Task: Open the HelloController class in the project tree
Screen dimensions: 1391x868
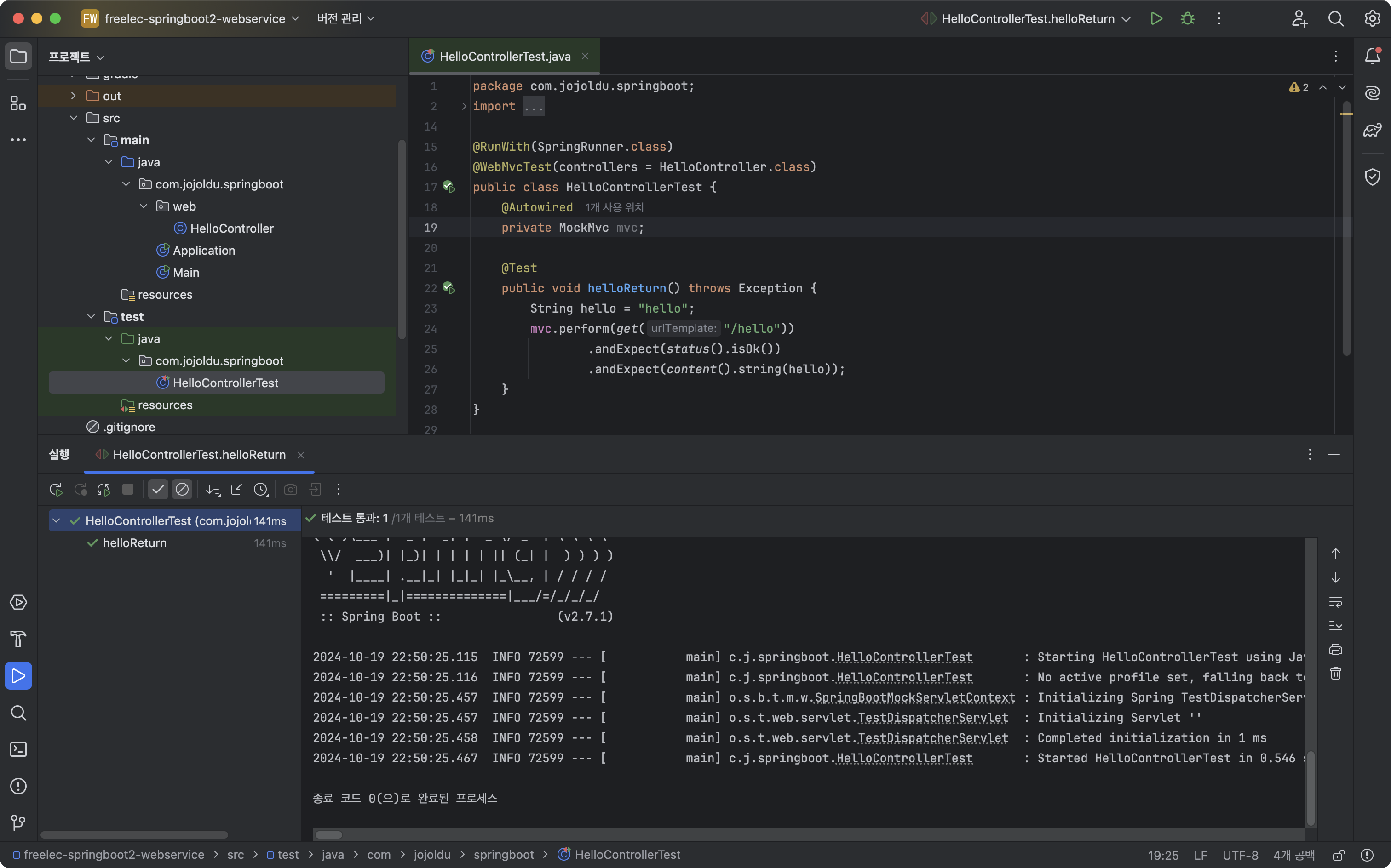Action: 231,228
